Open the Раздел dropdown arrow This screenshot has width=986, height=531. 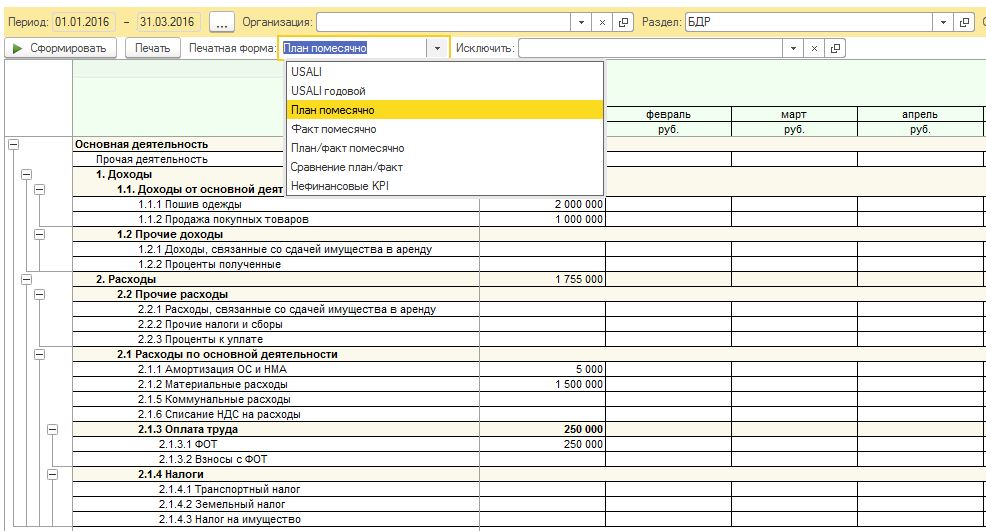943,22
